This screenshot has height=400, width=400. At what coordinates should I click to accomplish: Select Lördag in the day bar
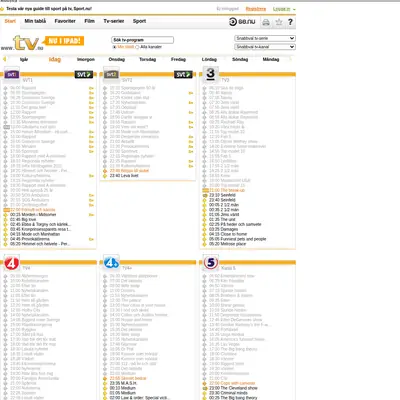pos(209,59)
